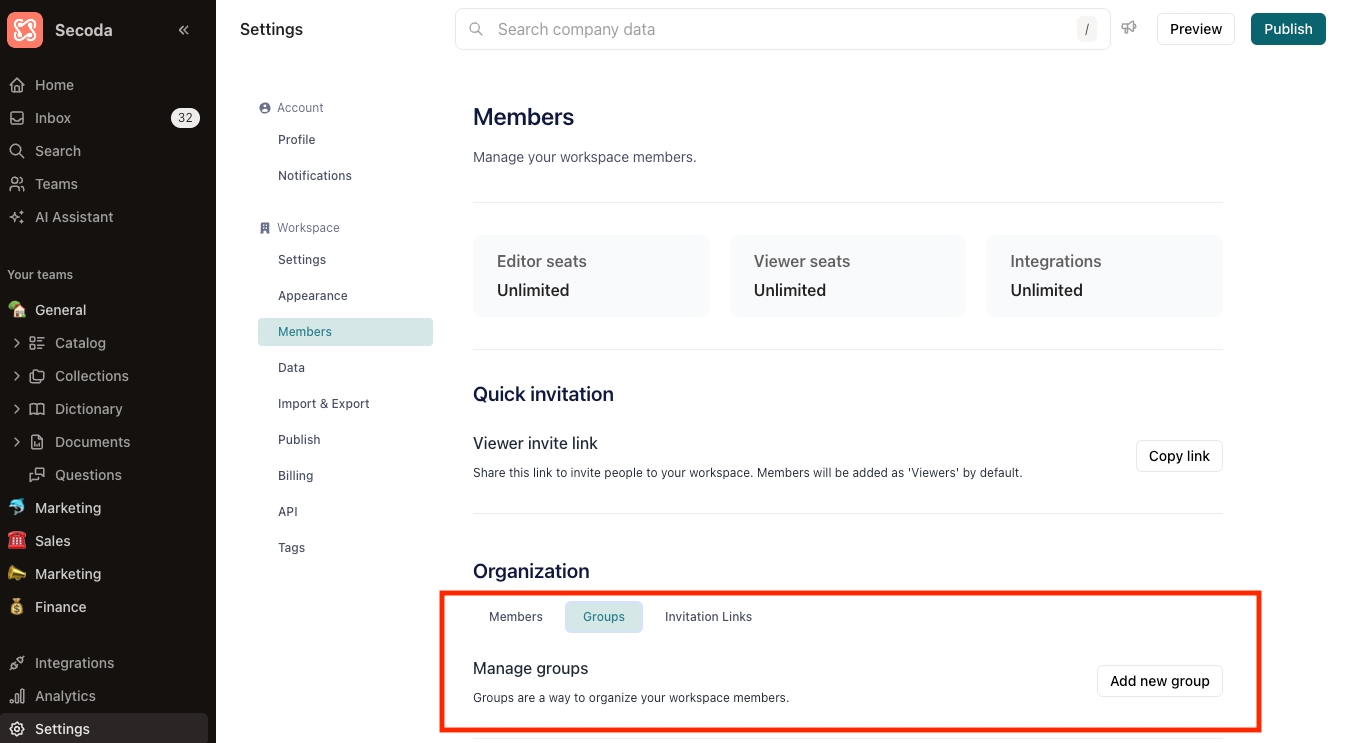Switch to the Members tab under Organization
This screenshot has height=743, width=1347.
tap(515, 617)
